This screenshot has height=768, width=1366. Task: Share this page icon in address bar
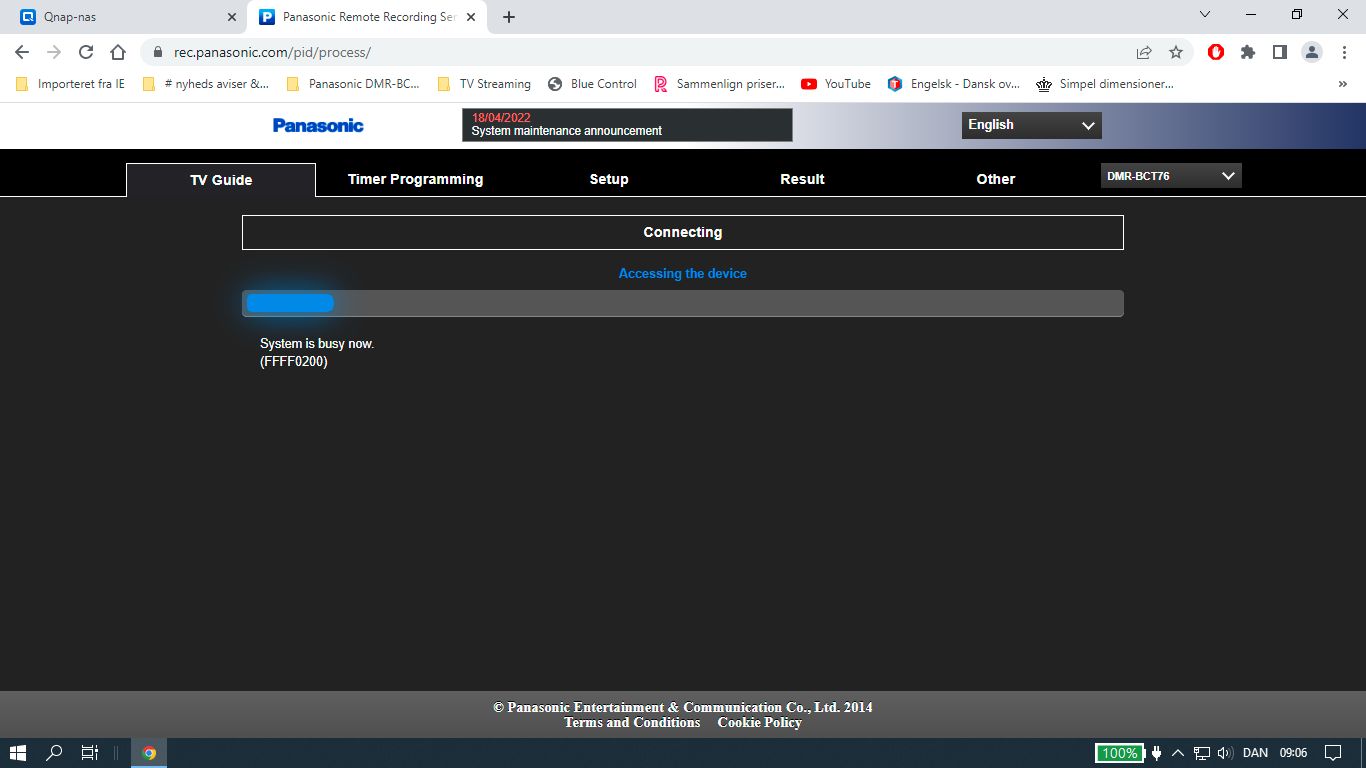(1144, 52)
